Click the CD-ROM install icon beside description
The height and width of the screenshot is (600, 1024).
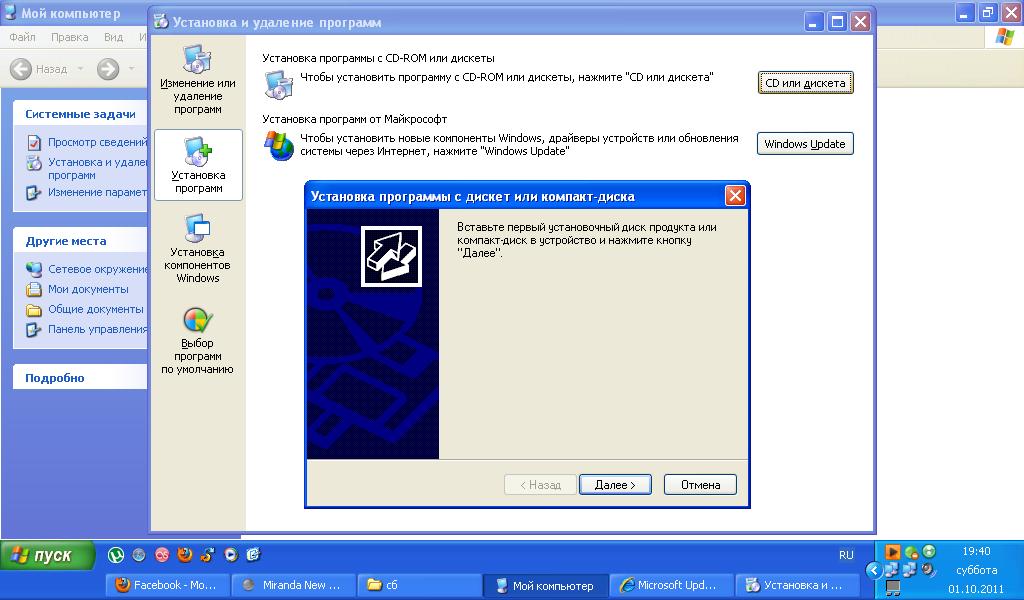[x=279, y=85]
